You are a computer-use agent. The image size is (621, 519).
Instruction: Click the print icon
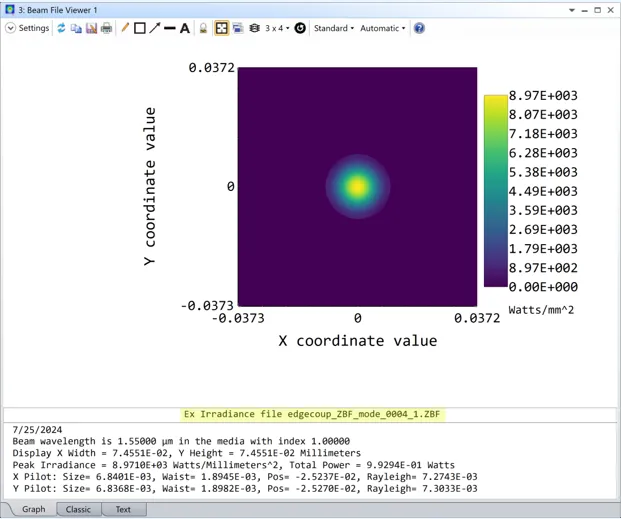[x=107, y=28]
